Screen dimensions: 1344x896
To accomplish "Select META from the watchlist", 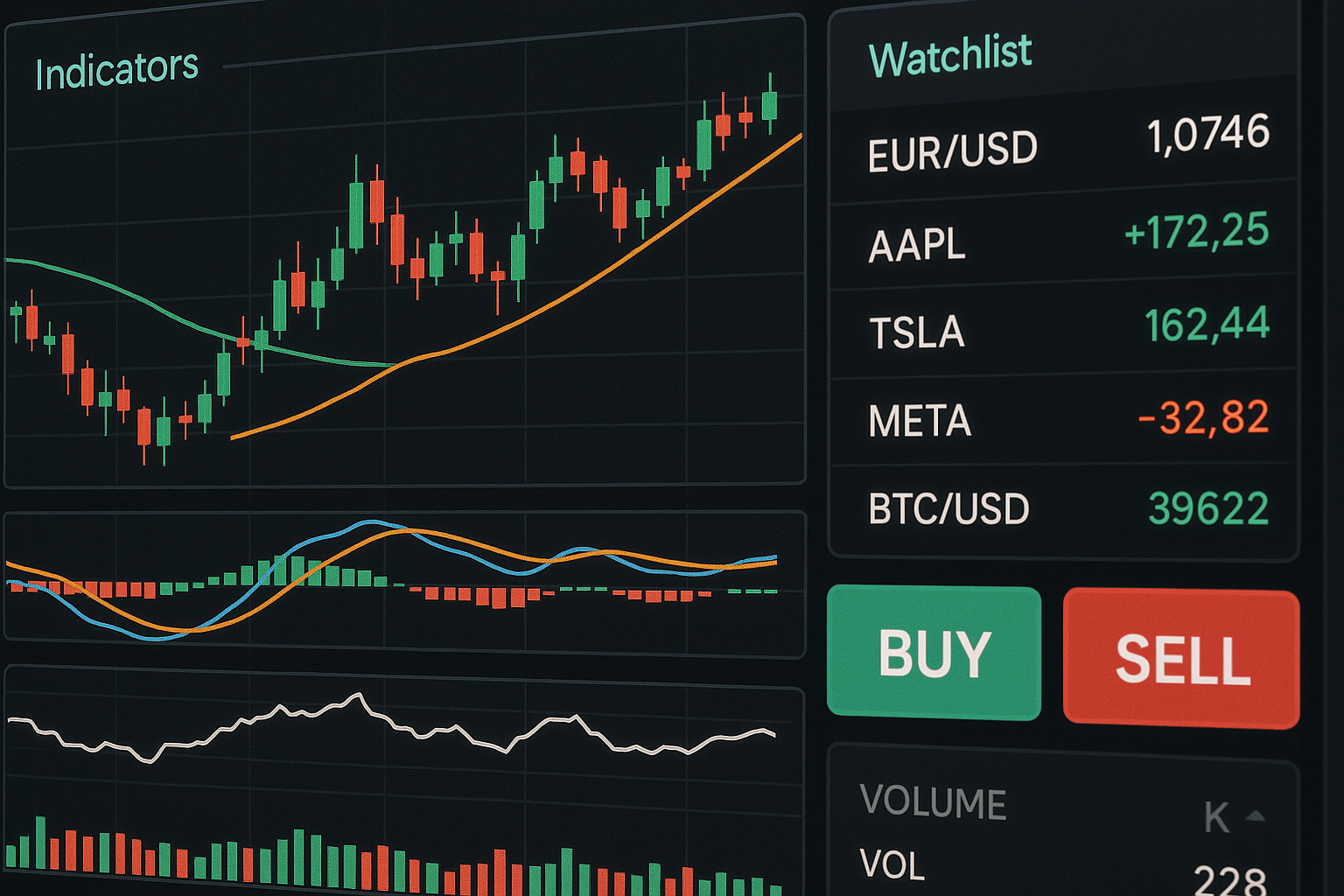I will pos(920,421).
